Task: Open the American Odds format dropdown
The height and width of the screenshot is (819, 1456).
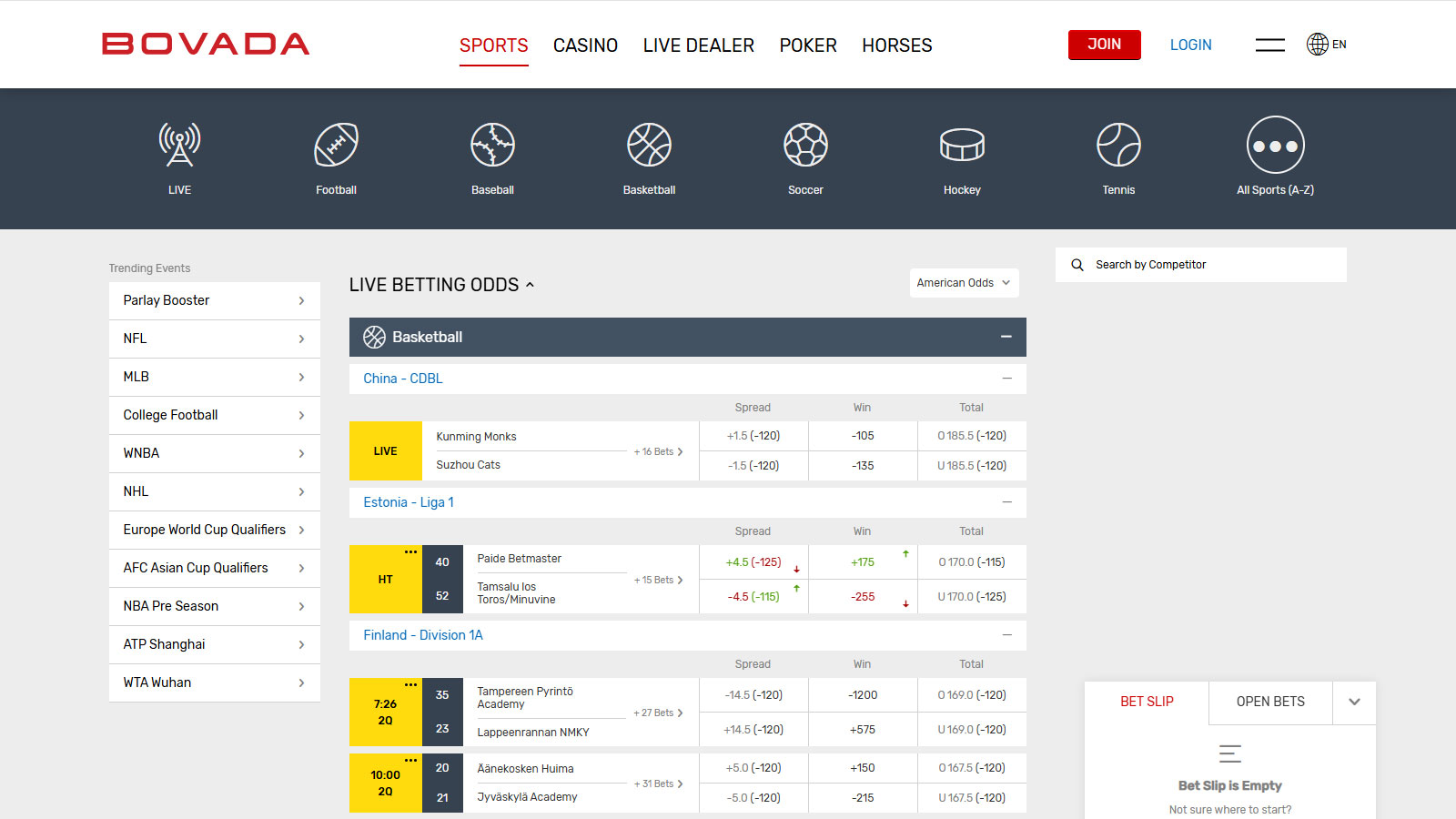Action: [964, 283]
